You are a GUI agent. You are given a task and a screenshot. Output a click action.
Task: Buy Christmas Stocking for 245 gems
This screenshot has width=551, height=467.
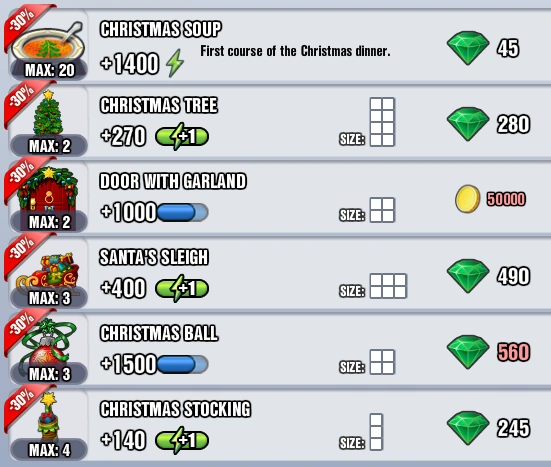coord(488,428)
